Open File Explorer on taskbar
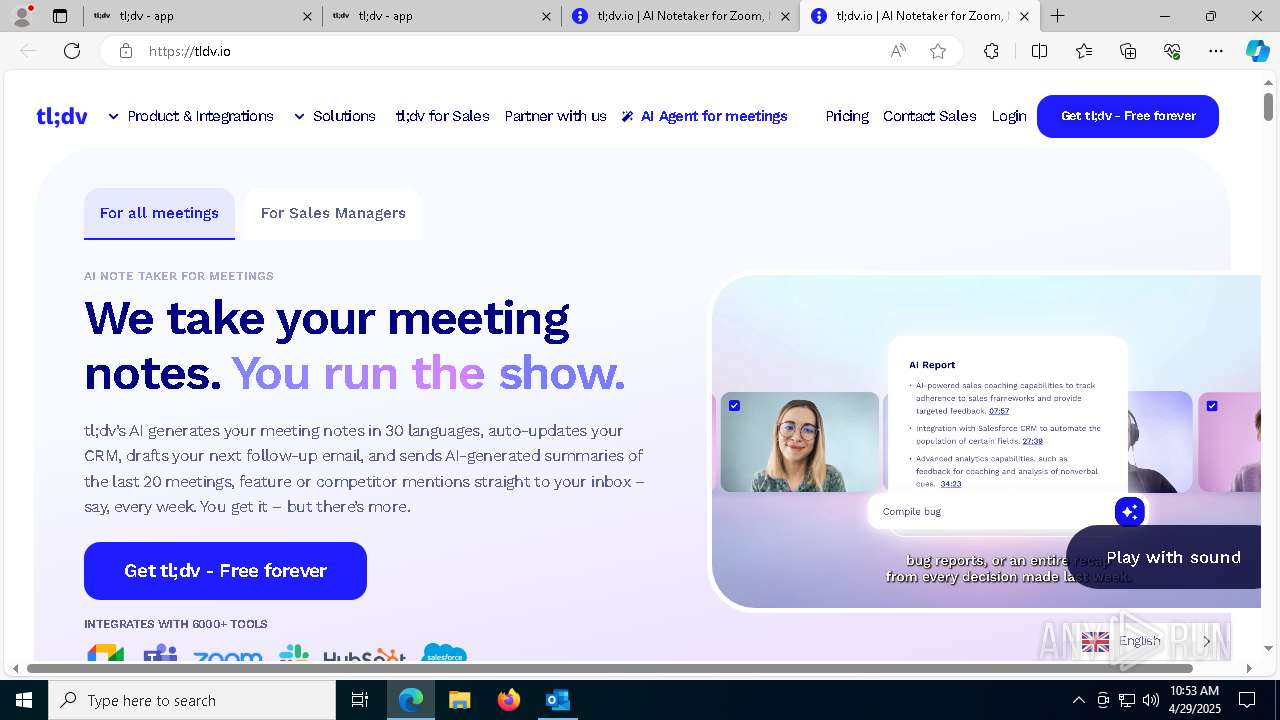This screenshot has width=1280, height=720. point(459,700)
